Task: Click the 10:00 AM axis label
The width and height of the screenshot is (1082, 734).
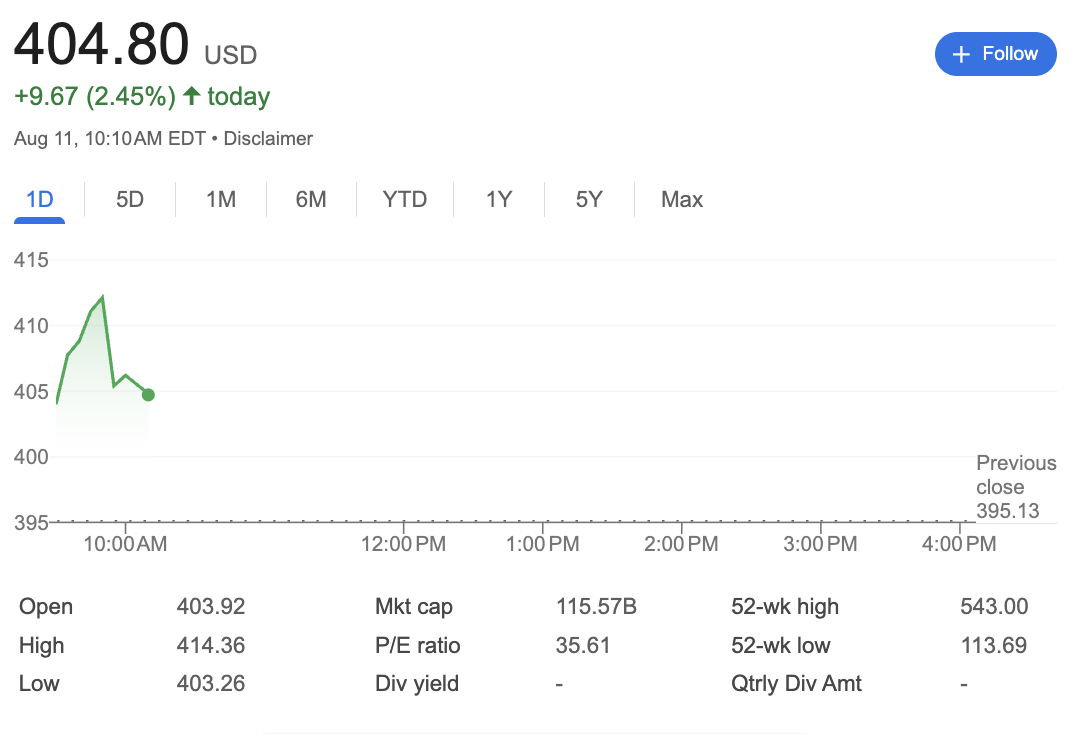Action: [126, 544]
